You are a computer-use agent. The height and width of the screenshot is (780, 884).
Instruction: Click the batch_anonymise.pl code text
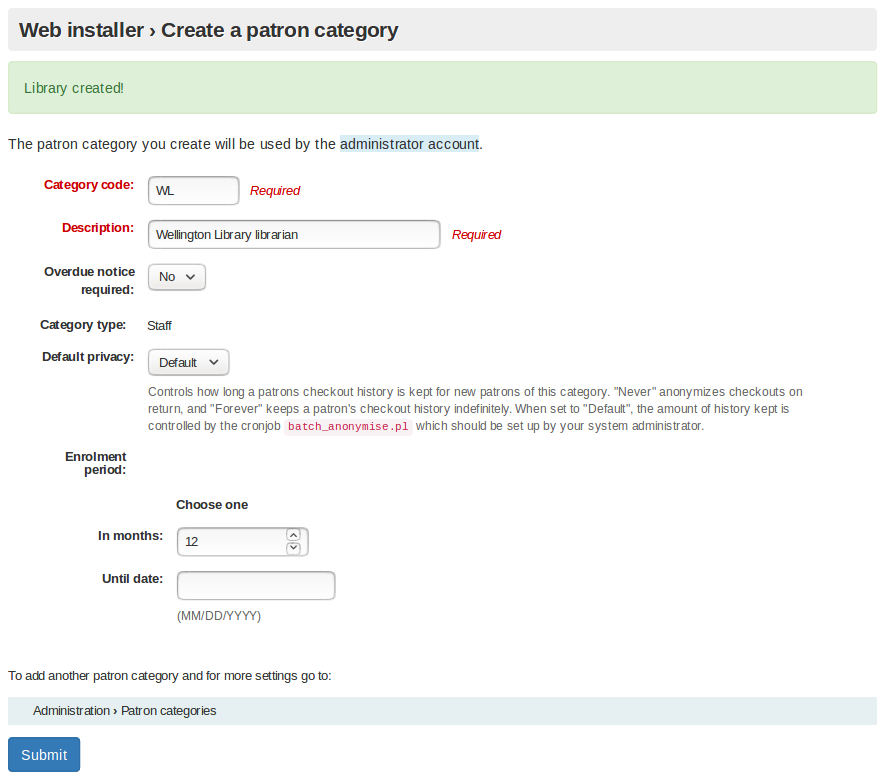tap(347, 427)
